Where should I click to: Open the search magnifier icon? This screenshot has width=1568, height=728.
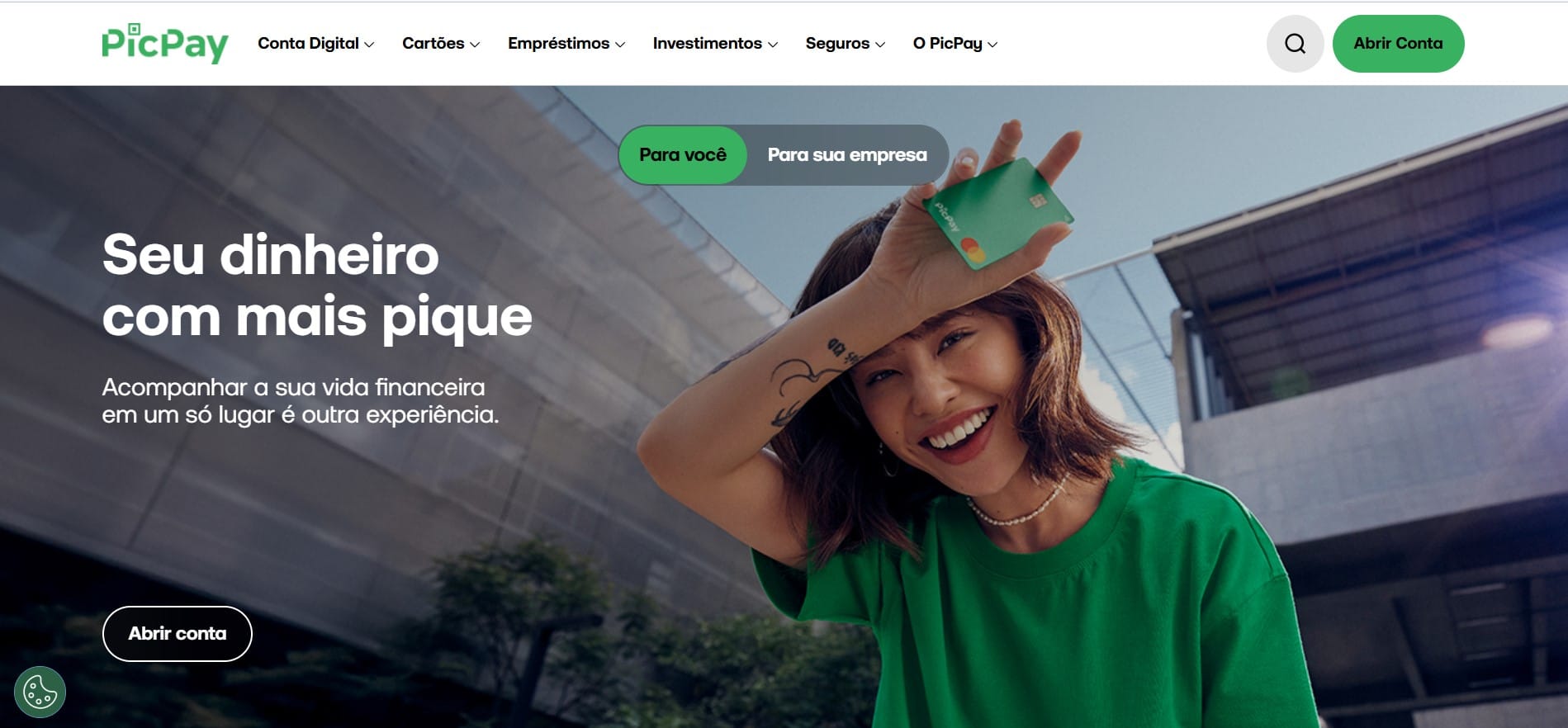tap(1295, 44)
